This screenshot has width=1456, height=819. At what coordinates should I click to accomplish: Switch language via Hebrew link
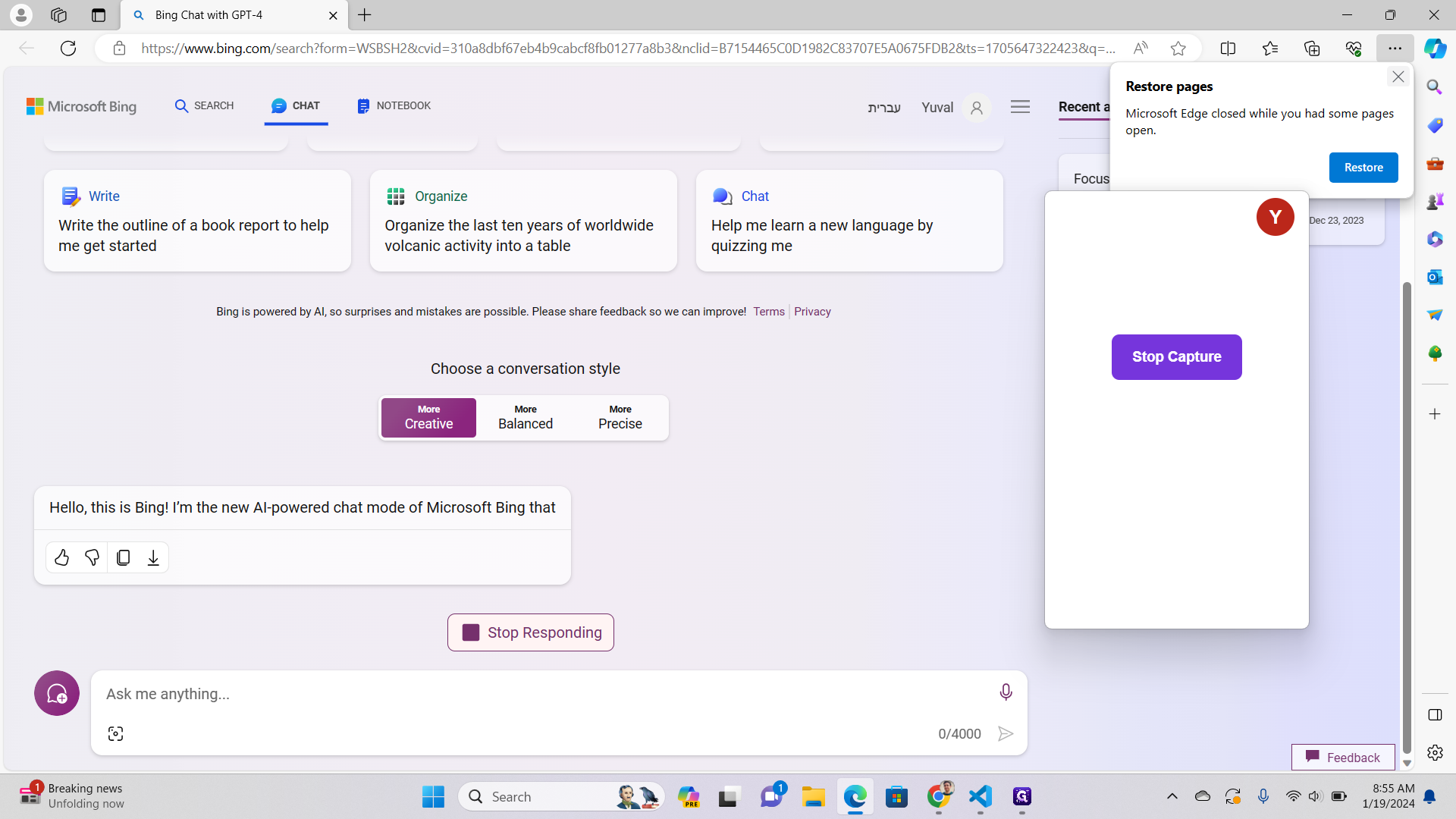884,108
